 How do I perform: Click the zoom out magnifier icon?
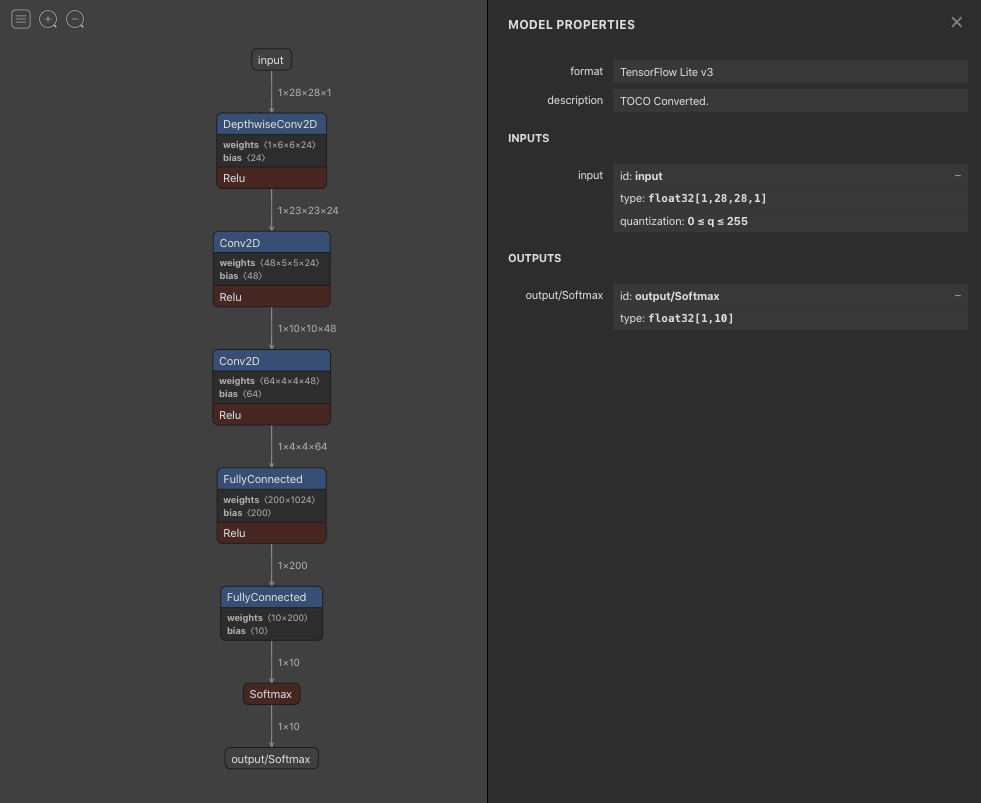click(x=75, y=19)
